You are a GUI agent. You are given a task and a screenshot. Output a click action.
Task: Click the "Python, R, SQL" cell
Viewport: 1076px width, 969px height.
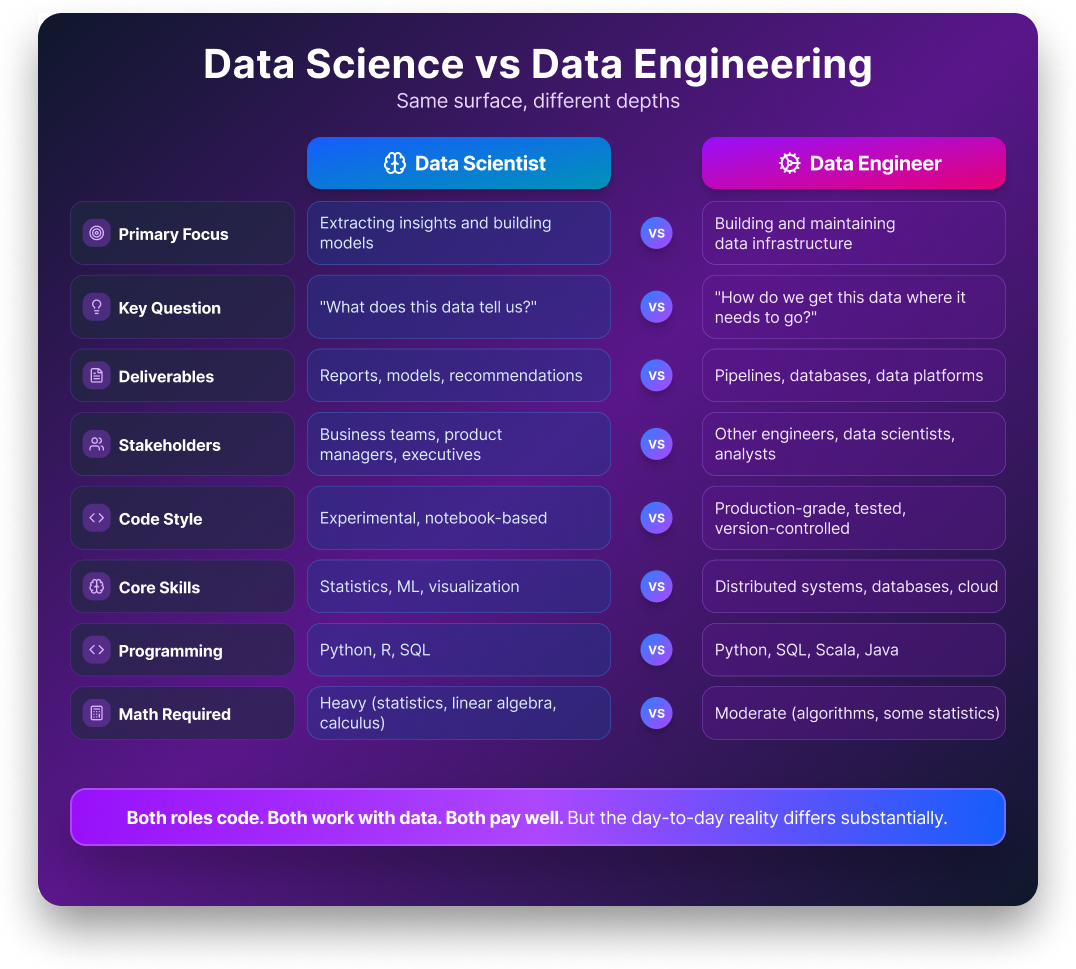pos(459,650)
